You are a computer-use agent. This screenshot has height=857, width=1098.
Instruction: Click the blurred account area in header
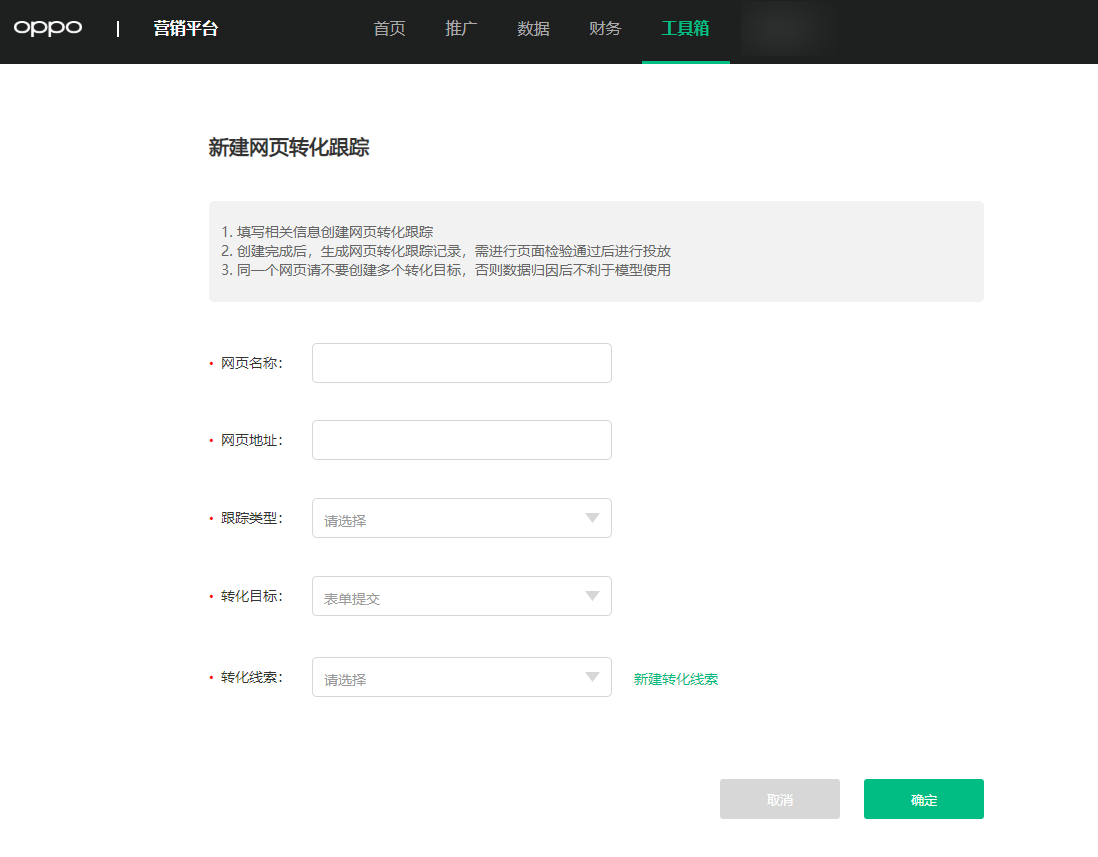pos(789,29)
